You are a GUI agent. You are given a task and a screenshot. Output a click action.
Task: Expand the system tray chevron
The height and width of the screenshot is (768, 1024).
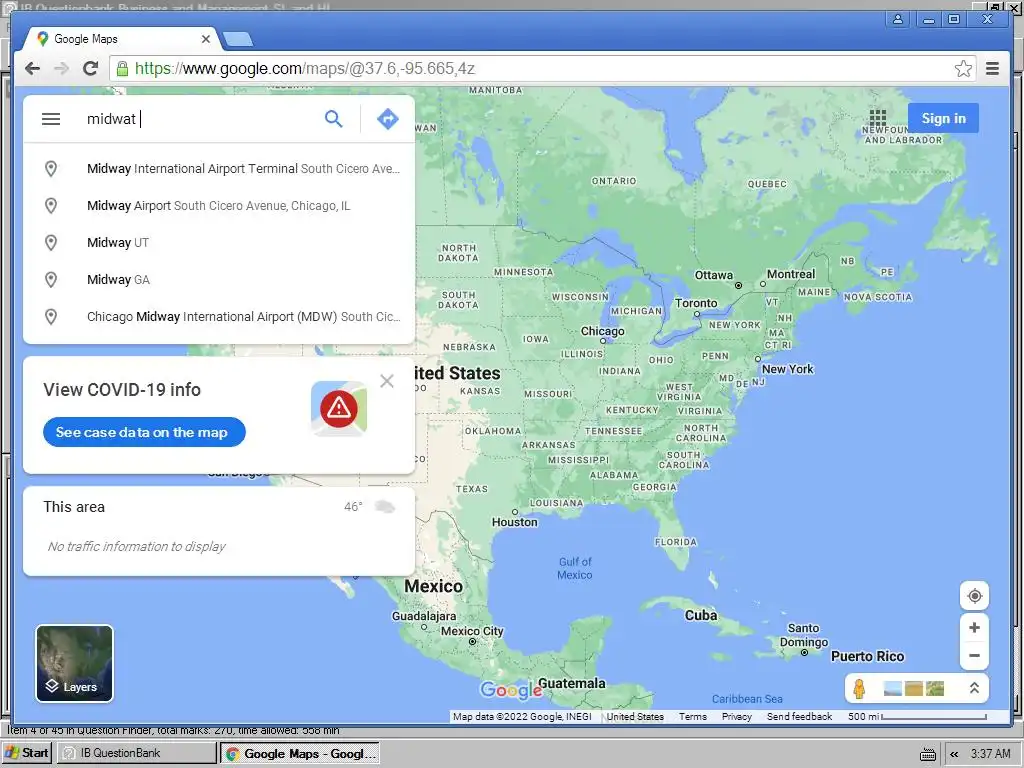[x=954, y=754]
